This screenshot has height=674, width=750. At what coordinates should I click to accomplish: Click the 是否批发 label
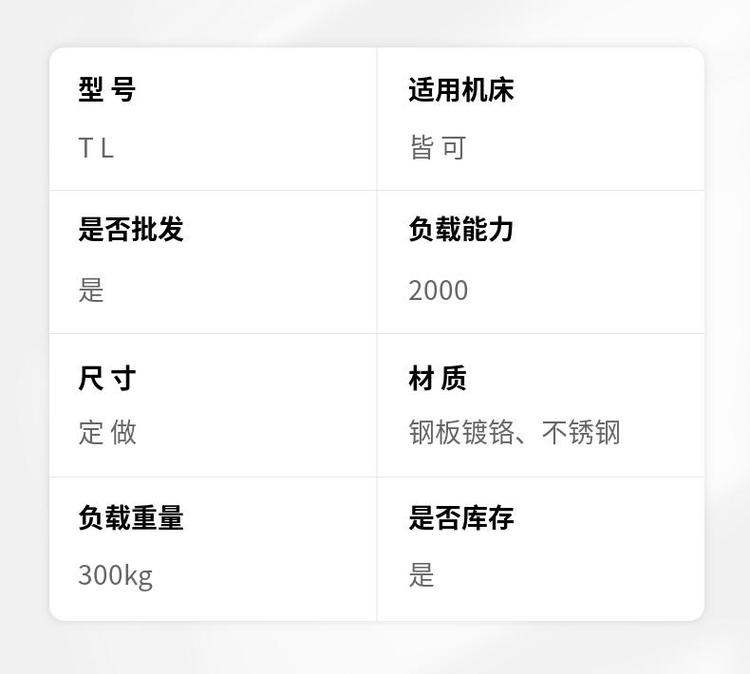coord(131,229)
